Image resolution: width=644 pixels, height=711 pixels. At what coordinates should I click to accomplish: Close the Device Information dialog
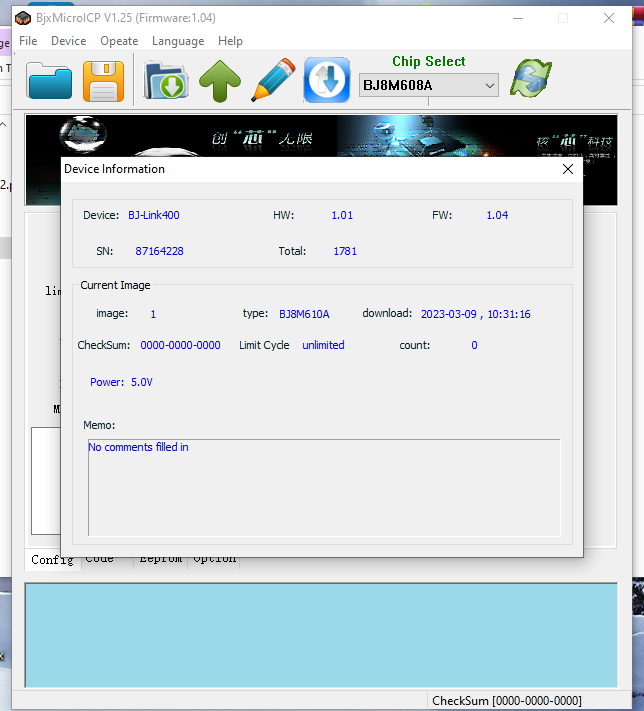click(568, 169)
